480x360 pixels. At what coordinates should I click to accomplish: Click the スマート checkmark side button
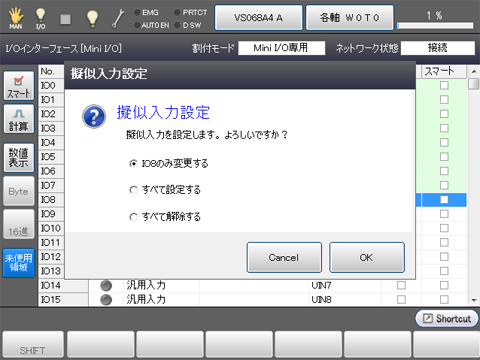19,86
